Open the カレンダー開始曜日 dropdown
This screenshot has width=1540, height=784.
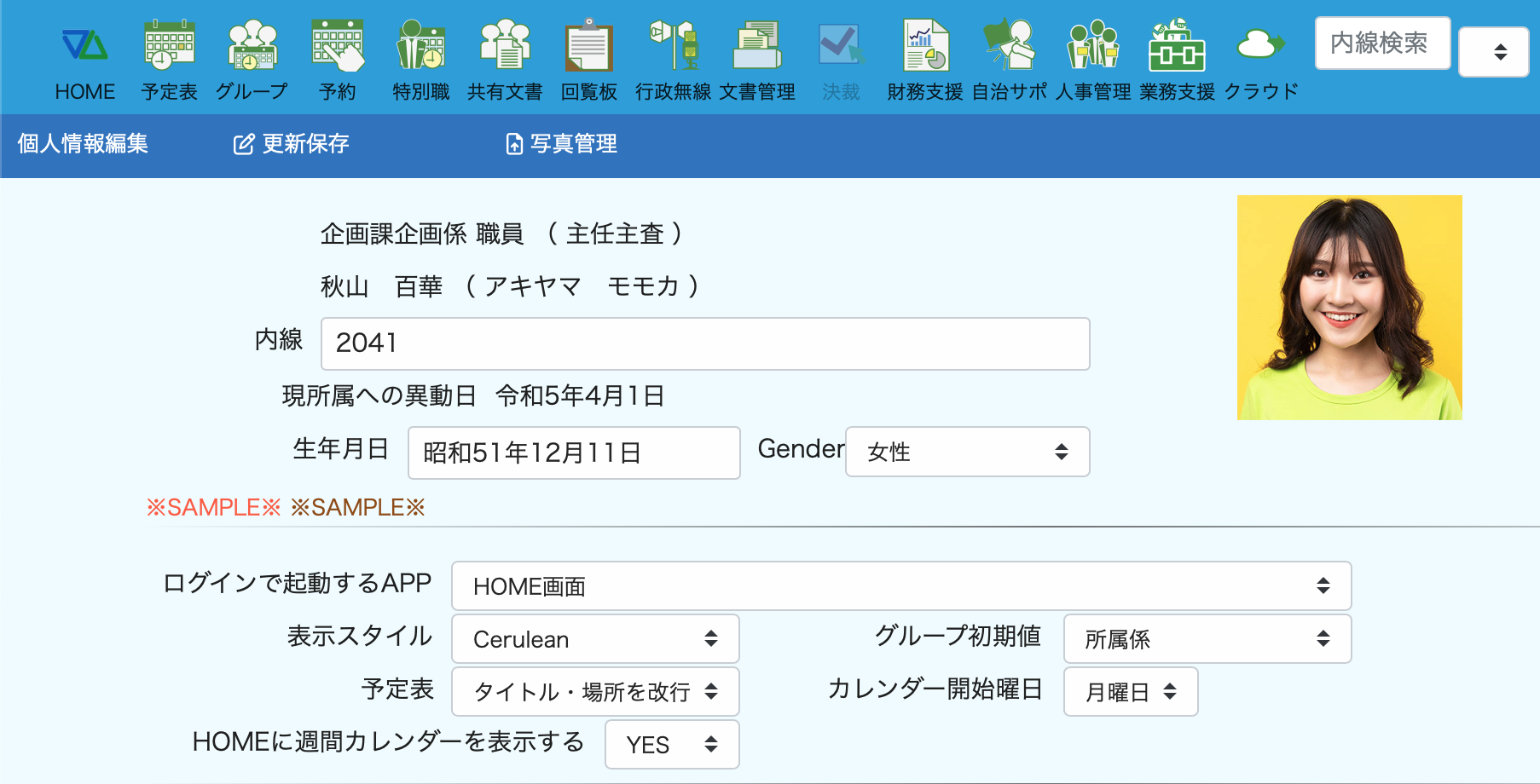(x=1130, y=692)
